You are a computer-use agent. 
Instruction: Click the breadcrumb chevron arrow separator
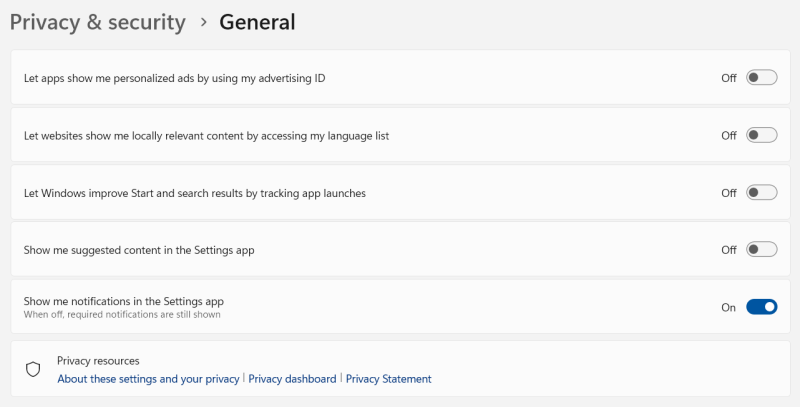coord(203,22)
